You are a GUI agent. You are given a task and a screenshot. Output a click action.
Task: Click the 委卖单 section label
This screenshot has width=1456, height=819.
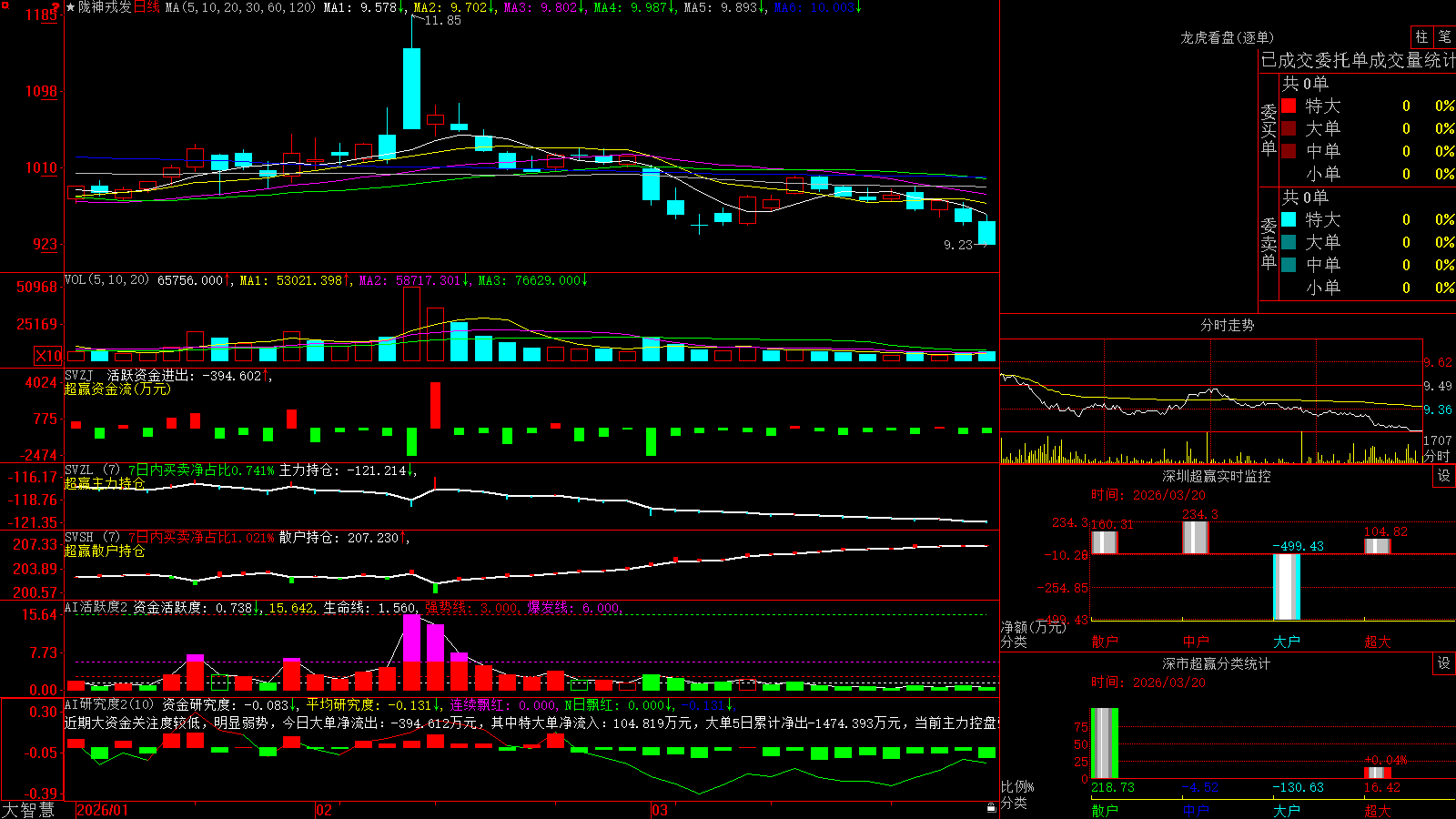click(x=1269, y=243)
